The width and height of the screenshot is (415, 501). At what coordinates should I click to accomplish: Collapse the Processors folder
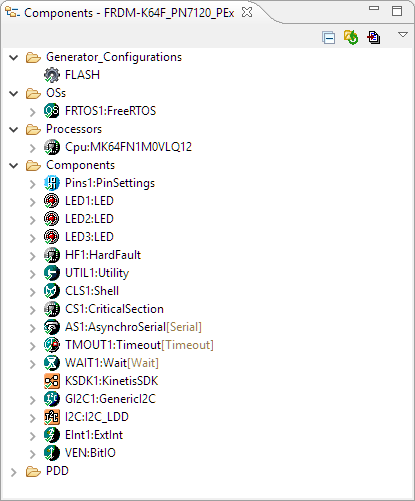tap(14, 129)
